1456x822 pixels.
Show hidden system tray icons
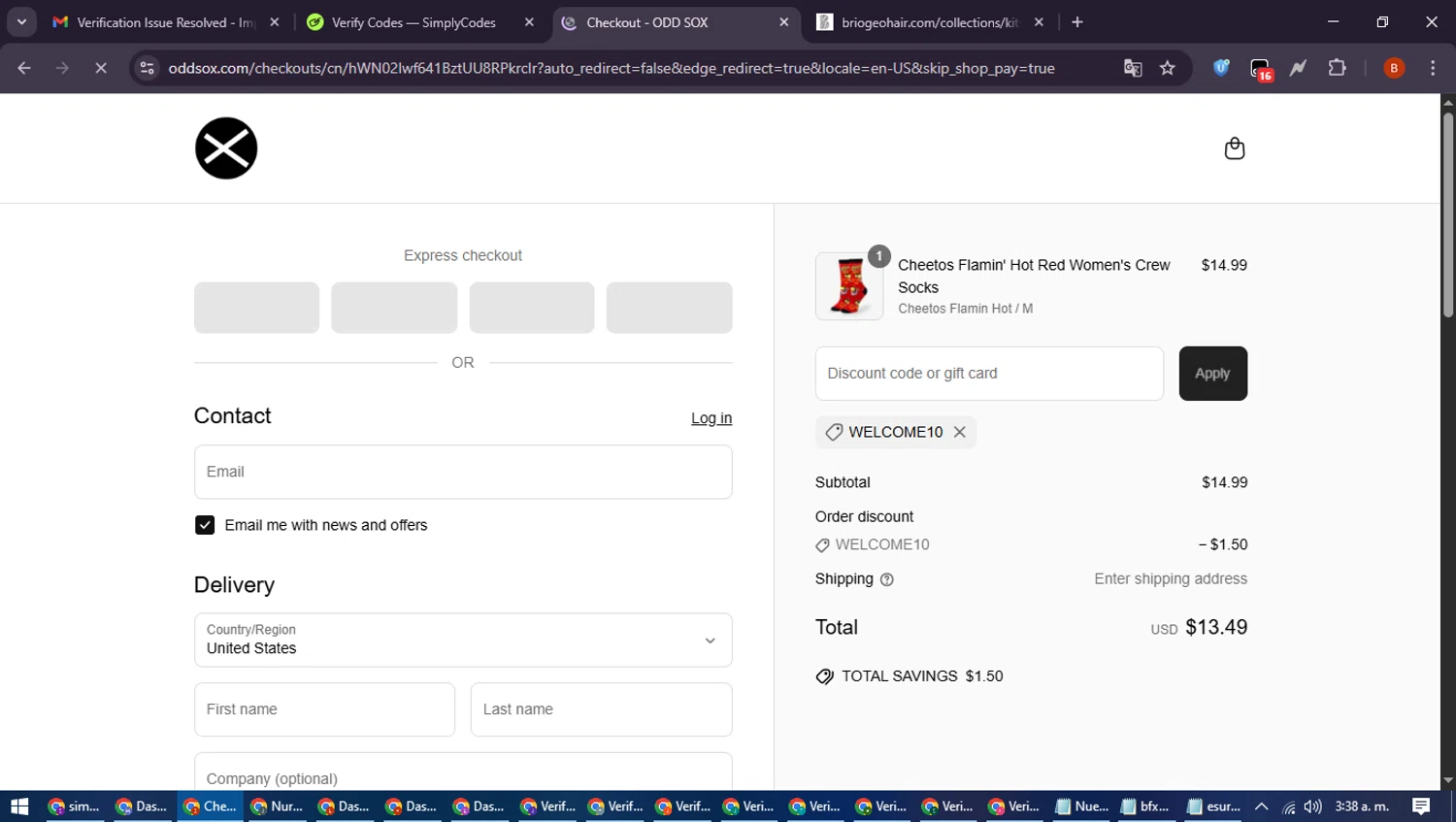1261,806
